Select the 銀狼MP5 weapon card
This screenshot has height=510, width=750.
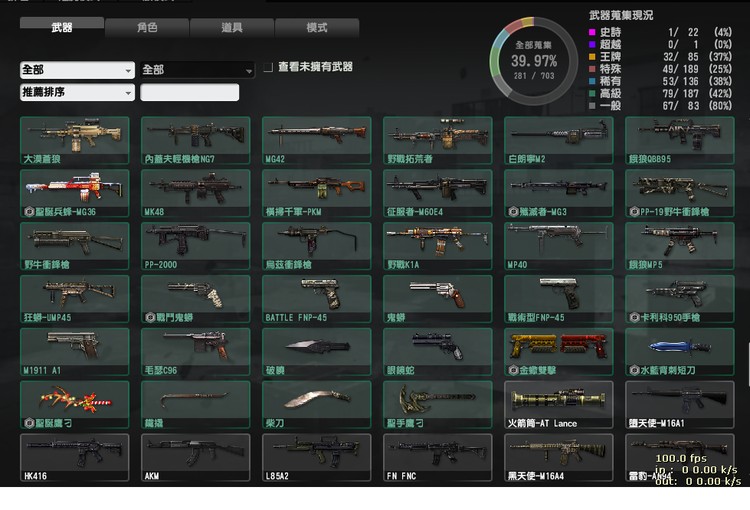click(x=680, y=246)
